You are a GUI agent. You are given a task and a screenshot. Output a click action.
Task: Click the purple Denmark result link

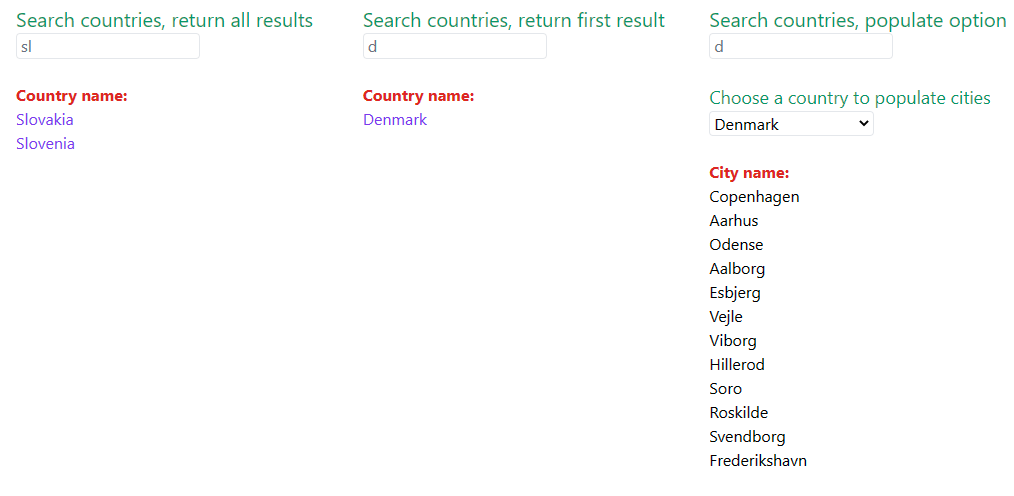coord(395,120)
